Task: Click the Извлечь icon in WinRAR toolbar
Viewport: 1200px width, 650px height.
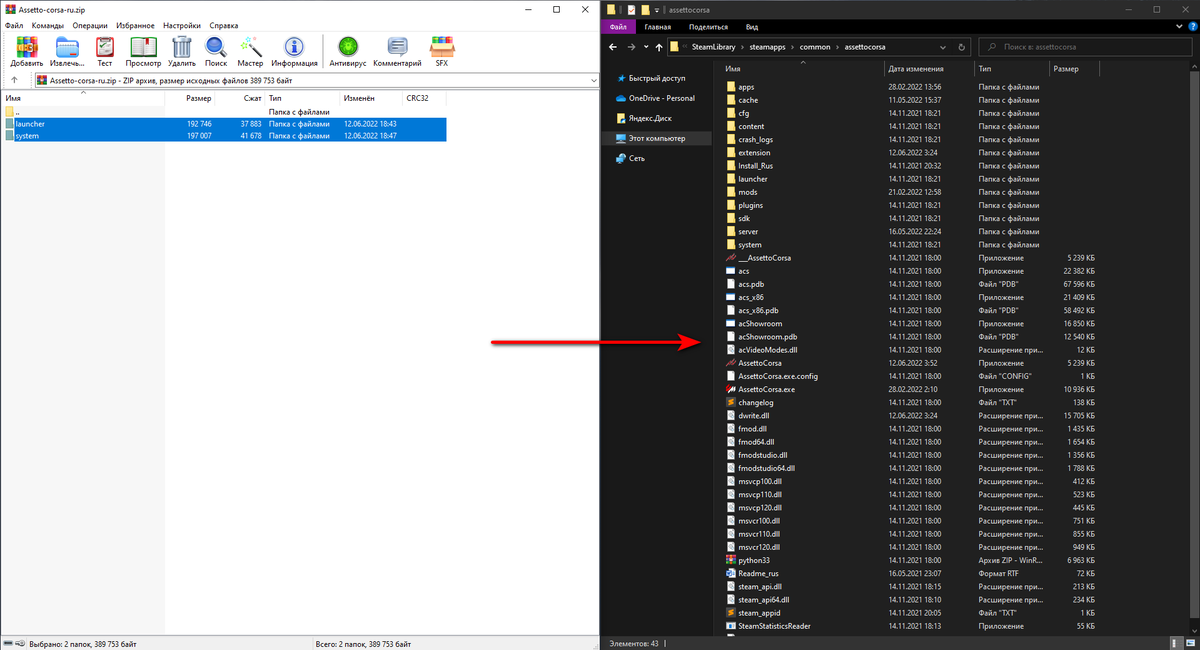Action: click(x=67, y=50)
